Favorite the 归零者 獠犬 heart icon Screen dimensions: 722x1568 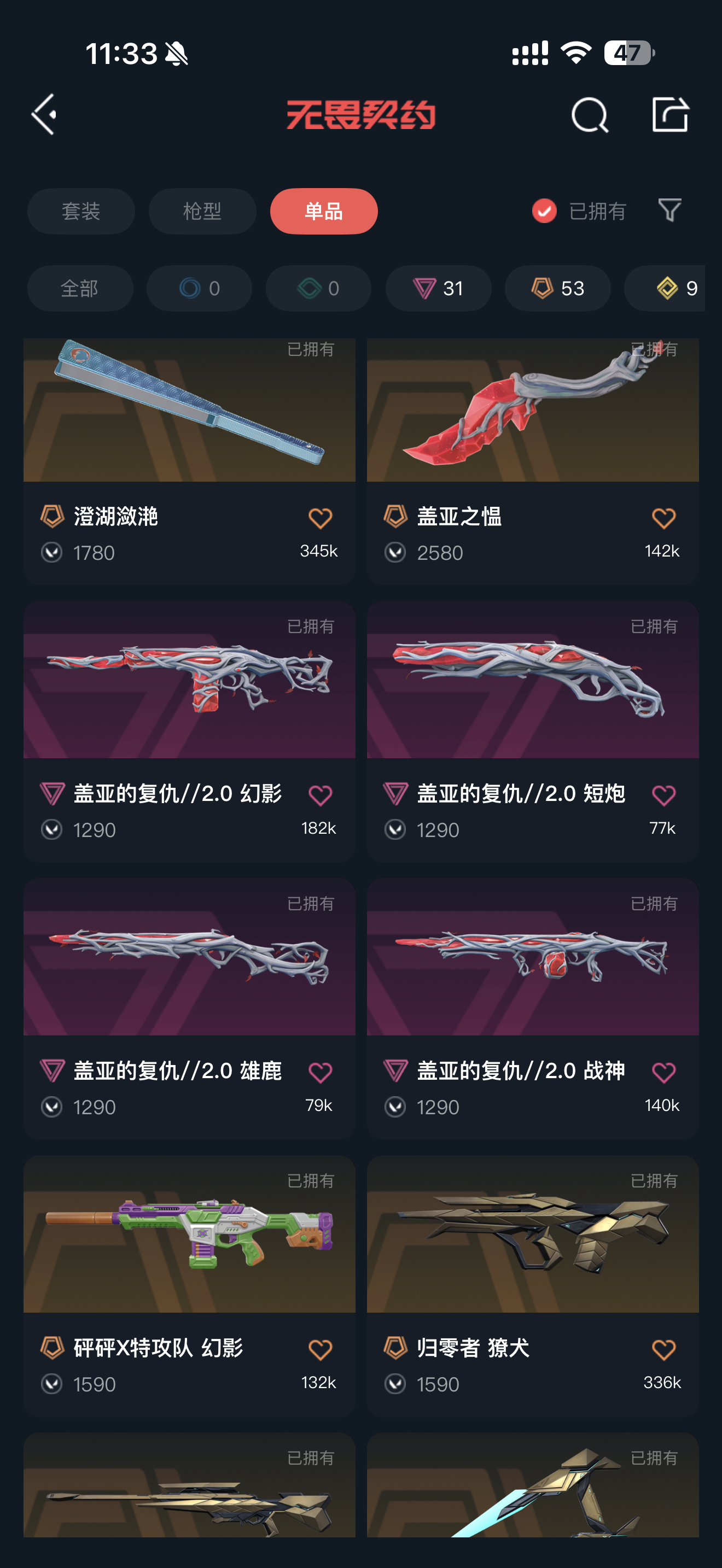tap(663, 1349)
